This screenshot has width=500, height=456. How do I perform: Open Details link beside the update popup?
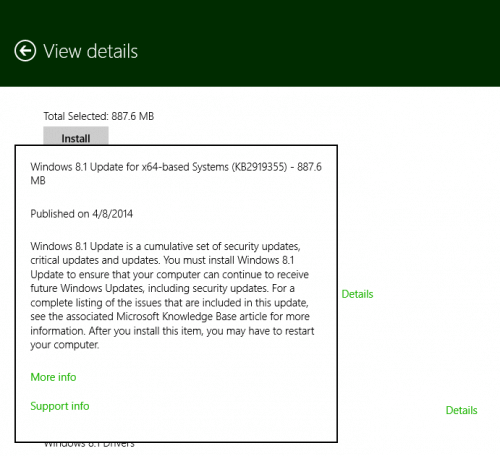[x=357, y=294]
